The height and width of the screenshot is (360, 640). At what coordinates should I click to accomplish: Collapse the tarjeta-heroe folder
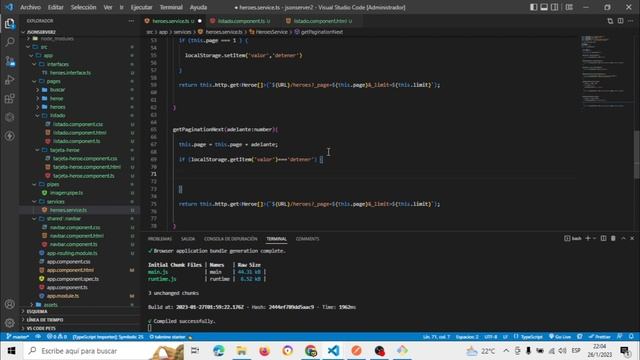point(38,150)
